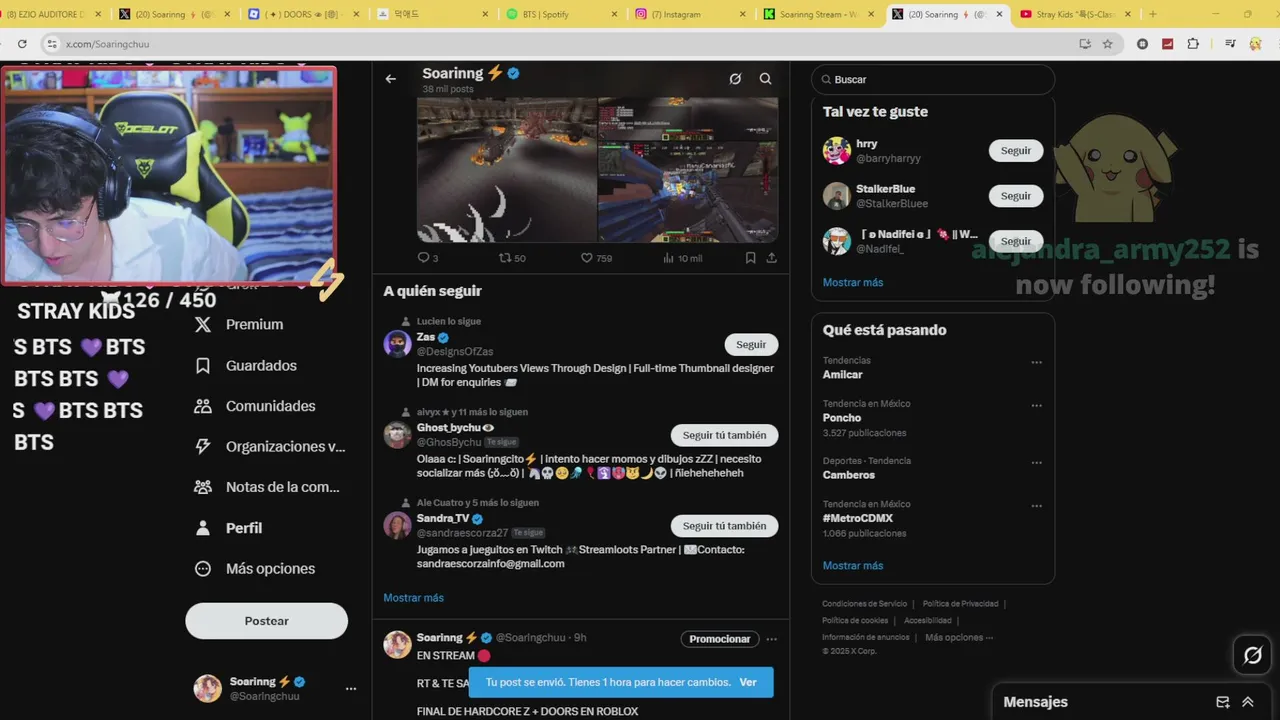Viewport: 1280px width, 720px height.
Task: View post analytics showing 10 mil
Action: 682,258
